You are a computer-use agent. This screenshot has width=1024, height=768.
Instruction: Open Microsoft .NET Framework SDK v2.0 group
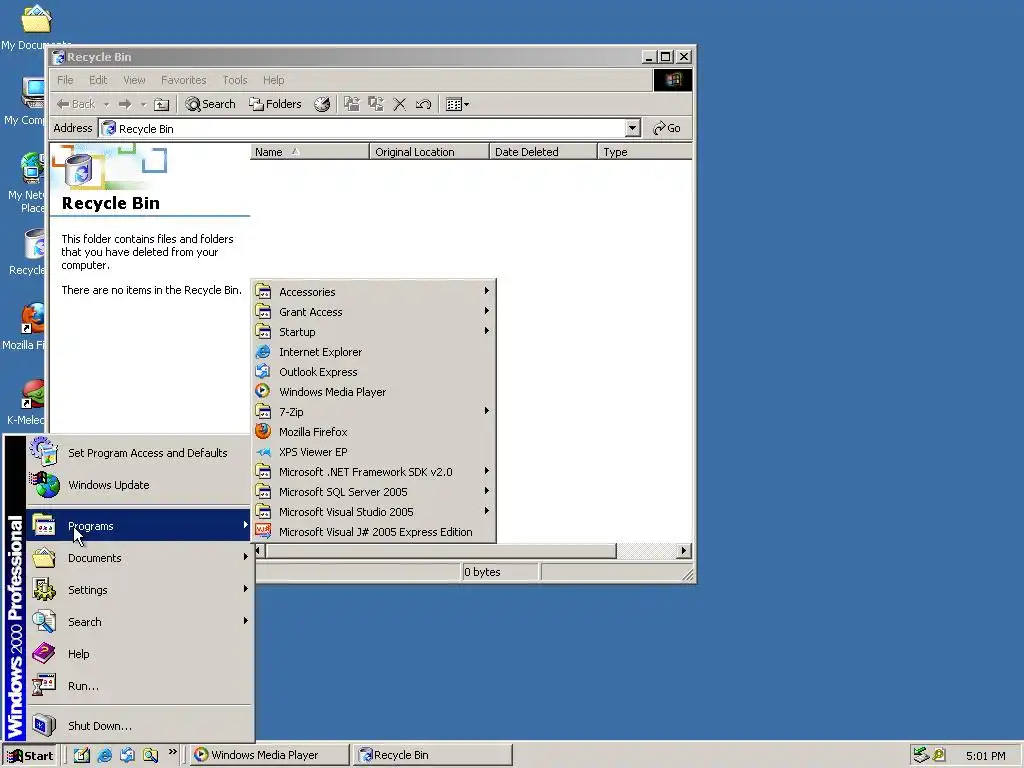tap(374, 472)
